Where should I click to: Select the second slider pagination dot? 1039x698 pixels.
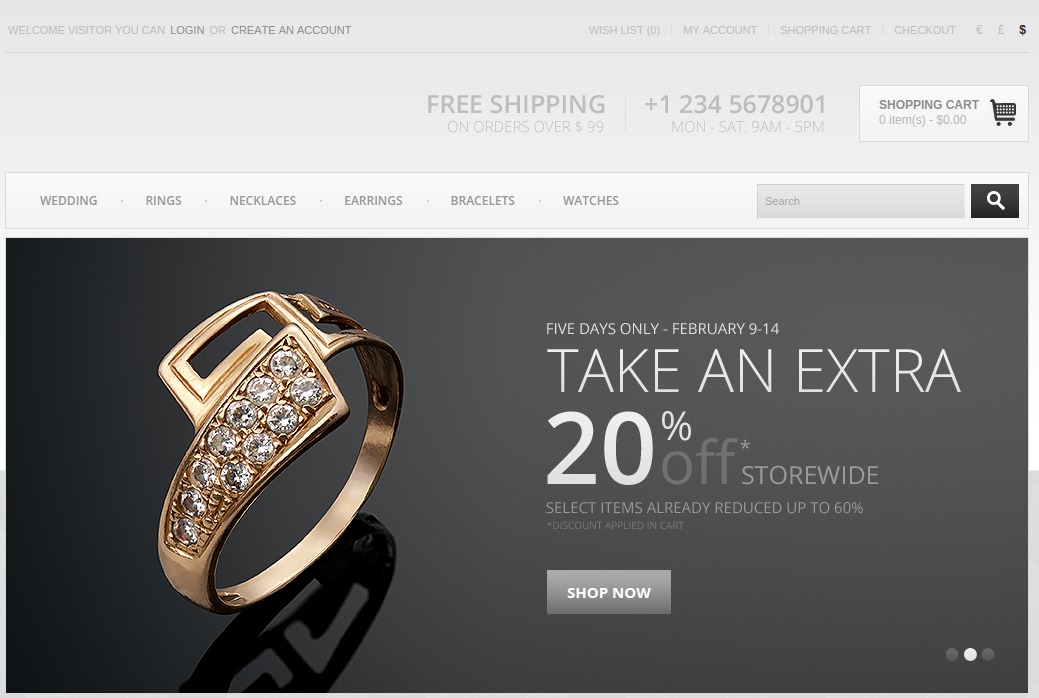tap(970, 654)
